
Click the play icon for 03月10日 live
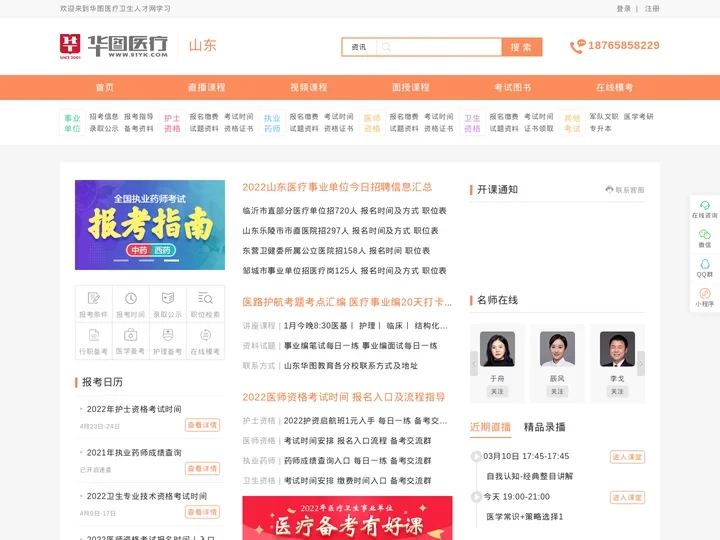tap(476, 456)
